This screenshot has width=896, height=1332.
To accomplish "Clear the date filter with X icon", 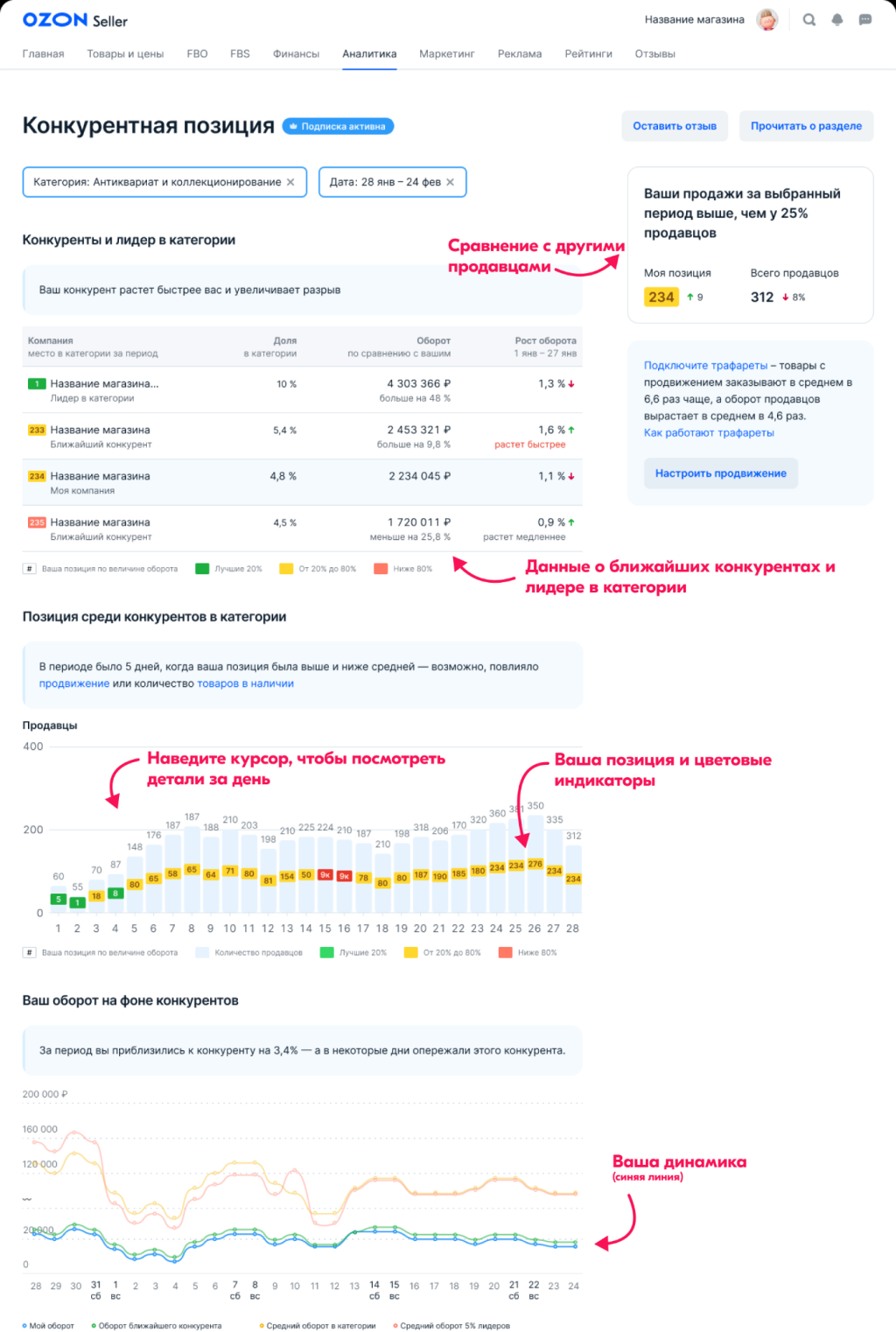I will [x=451, y=182].
